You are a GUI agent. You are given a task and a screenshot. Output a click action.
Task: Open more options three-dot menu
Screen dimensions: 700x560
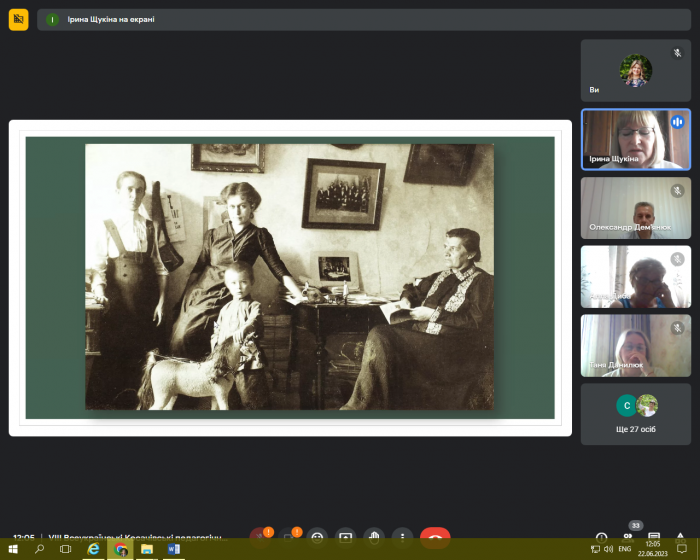[402, 536]
